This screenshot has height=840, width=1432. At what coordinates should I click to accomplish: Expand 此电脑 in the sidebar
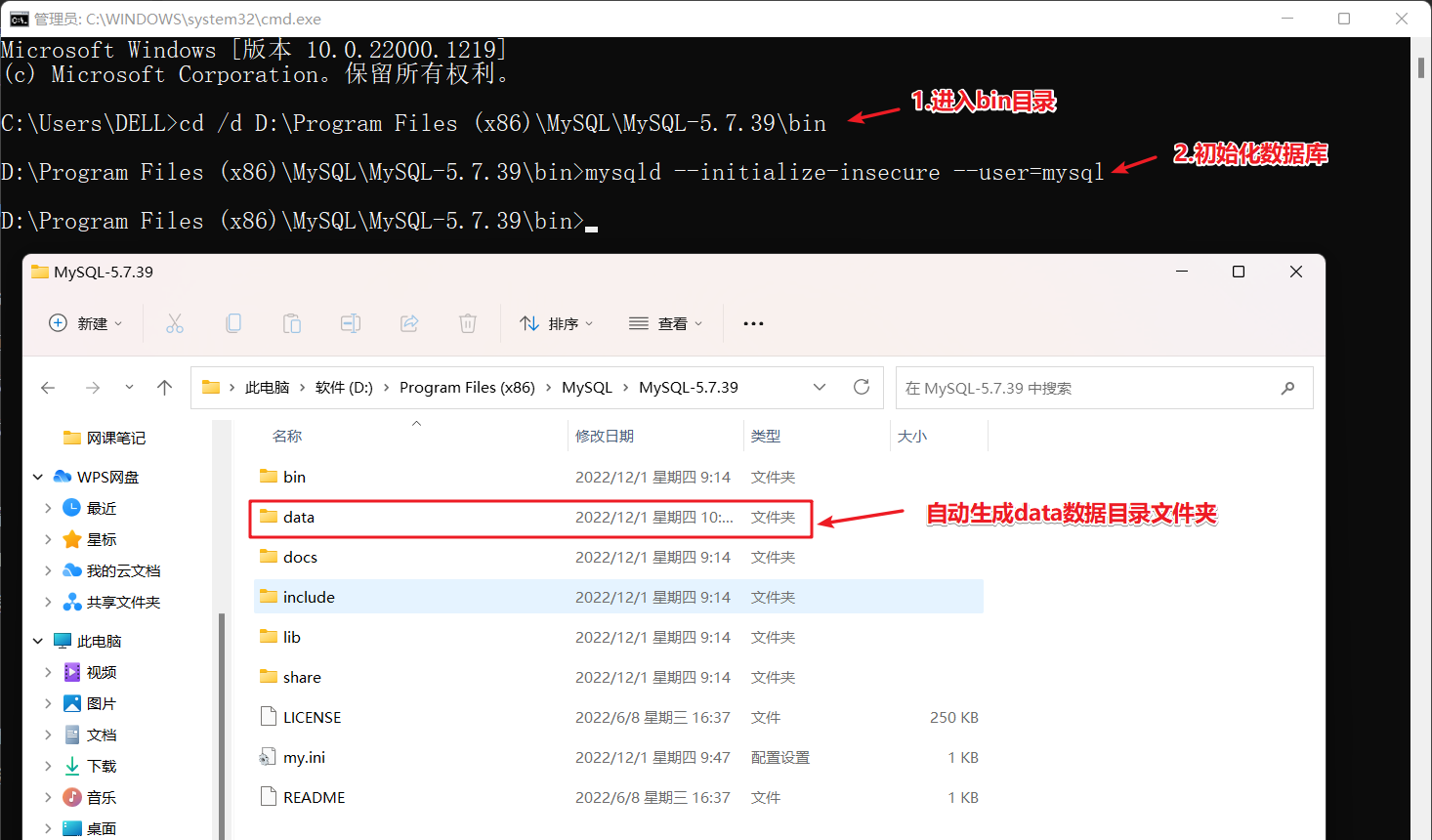tap(37, 640)
